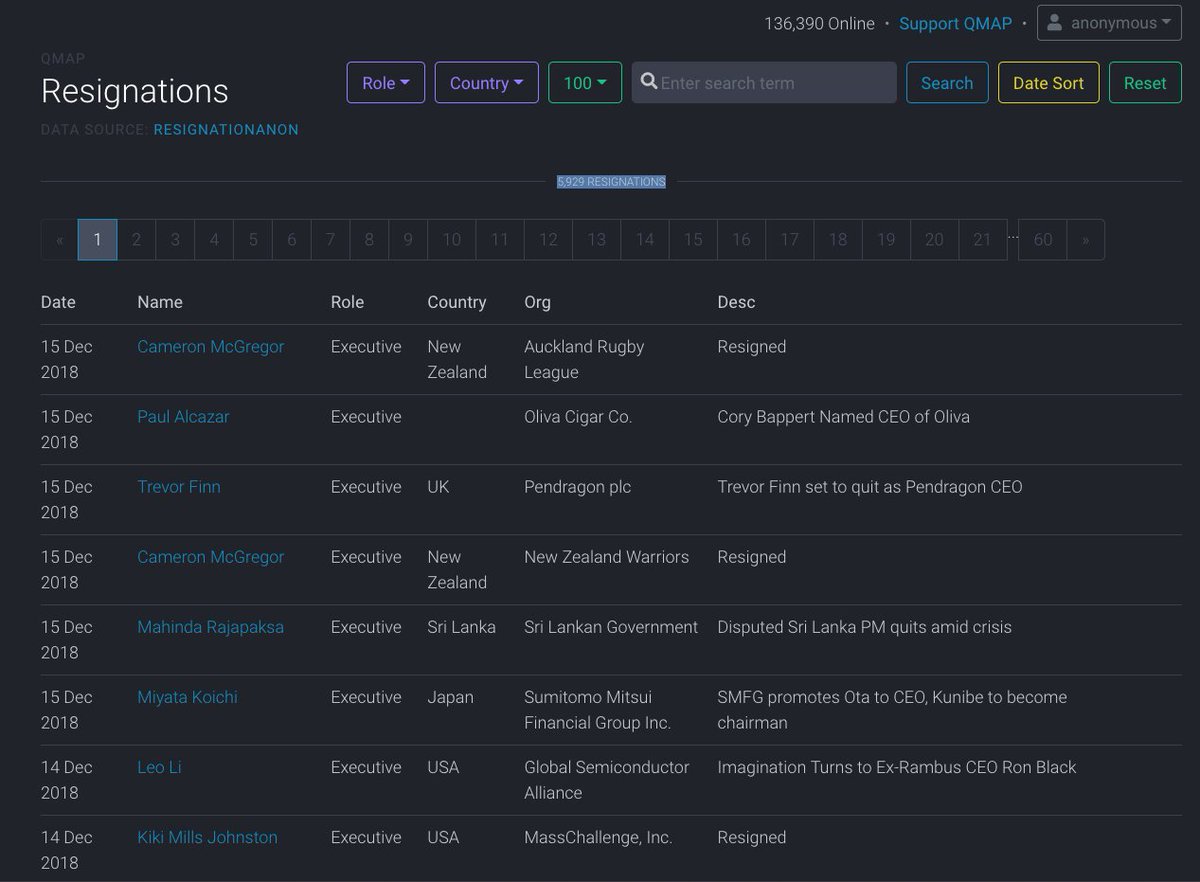Click the Date column header

point(58,302)
